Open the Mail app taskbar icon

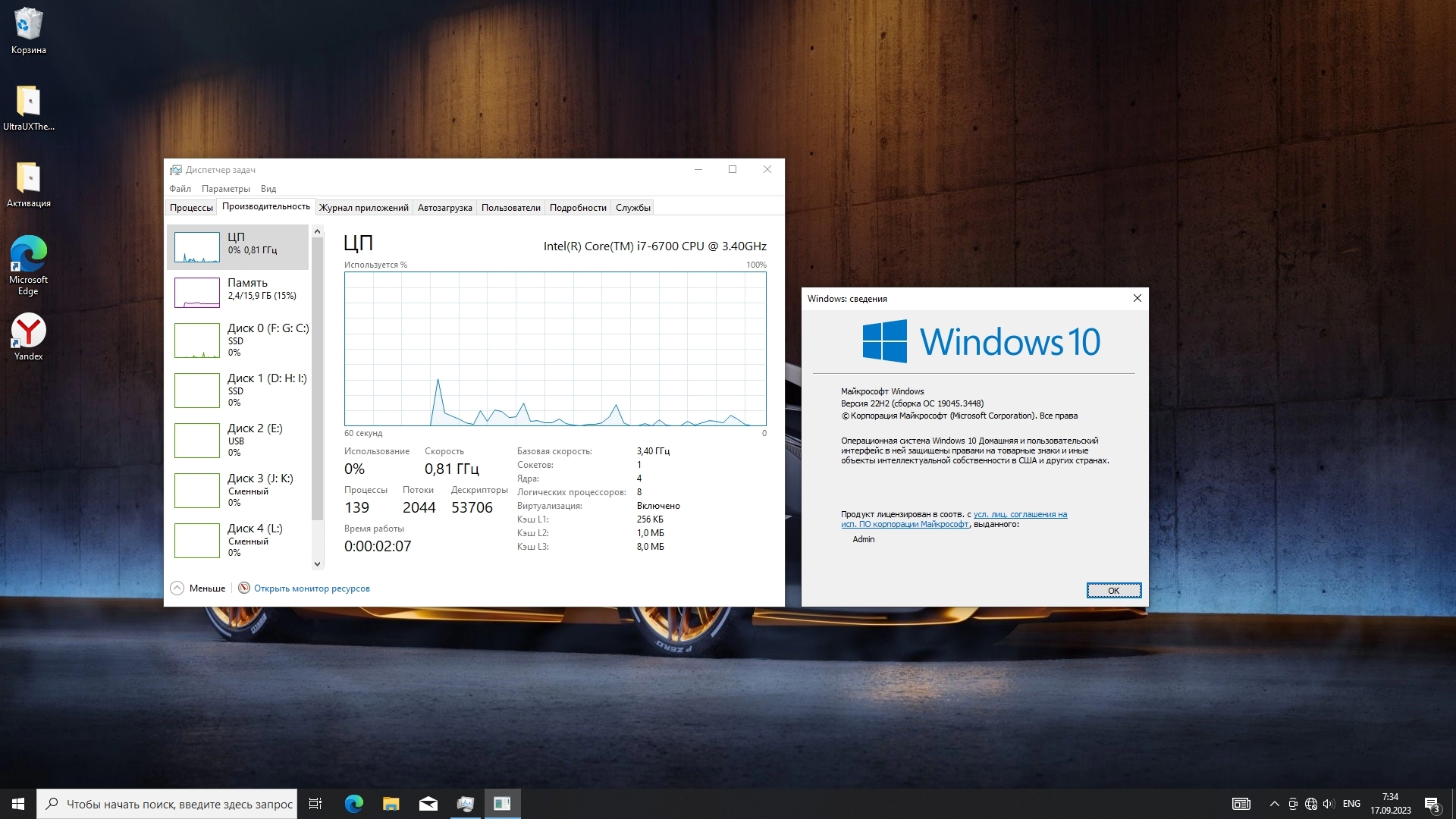(x=428, y=804)
